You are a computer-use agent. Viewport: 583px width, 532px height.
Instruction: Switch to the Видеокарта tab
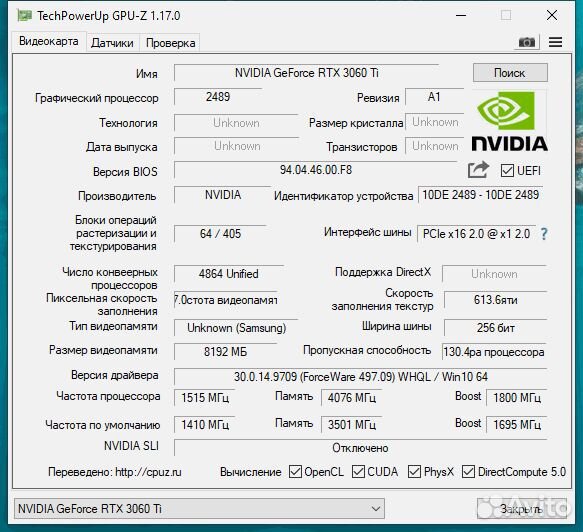[49, 41]
